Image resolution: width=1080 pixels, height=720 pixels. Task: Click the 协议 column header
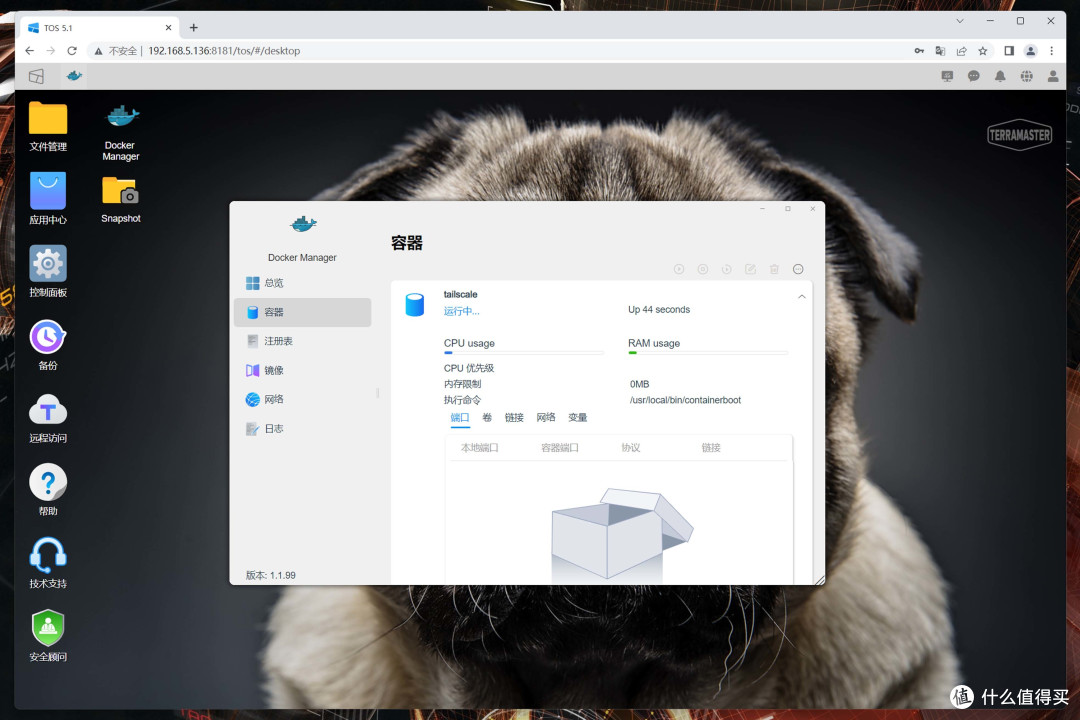pyautogui.click(x=630, y=448)
